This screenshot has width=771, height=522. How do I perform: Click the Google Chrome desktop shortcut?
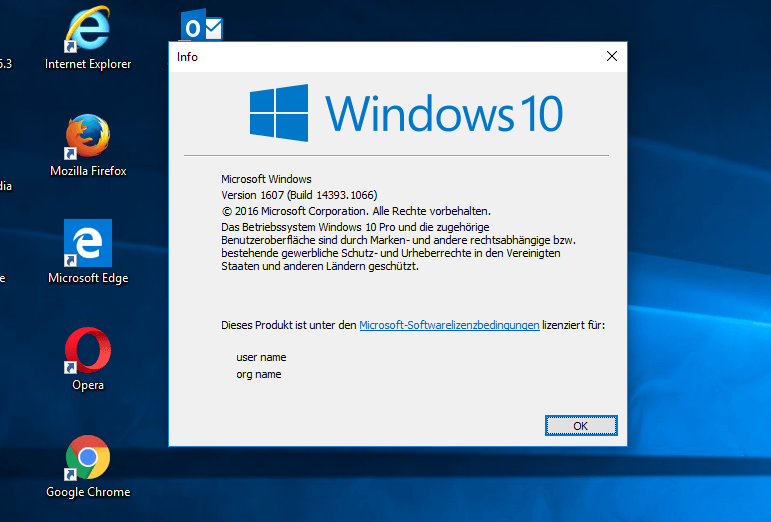(87, 460)
